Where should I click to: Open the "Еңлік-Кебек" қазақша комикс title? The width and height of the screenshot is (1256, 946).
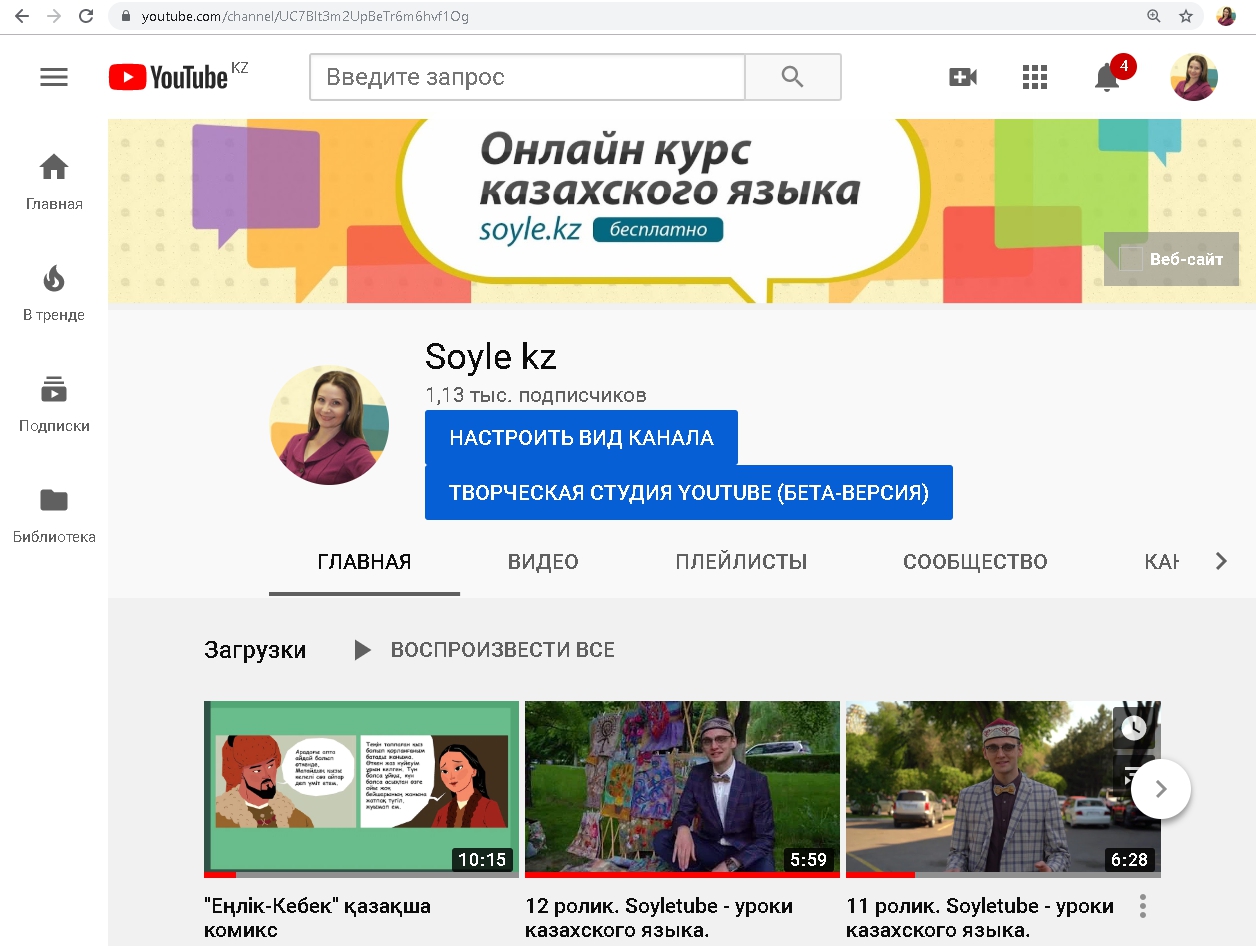click(318, 918)
